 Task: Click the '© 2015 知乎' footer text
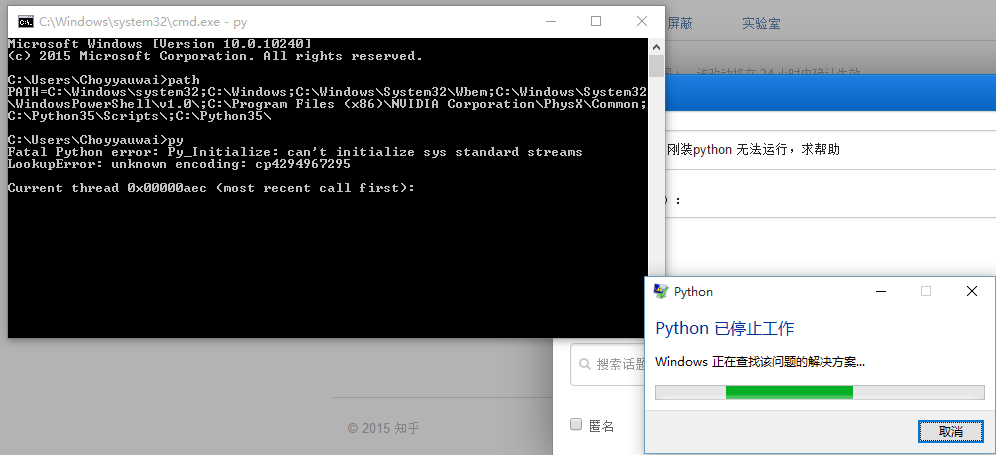(384, 428)
